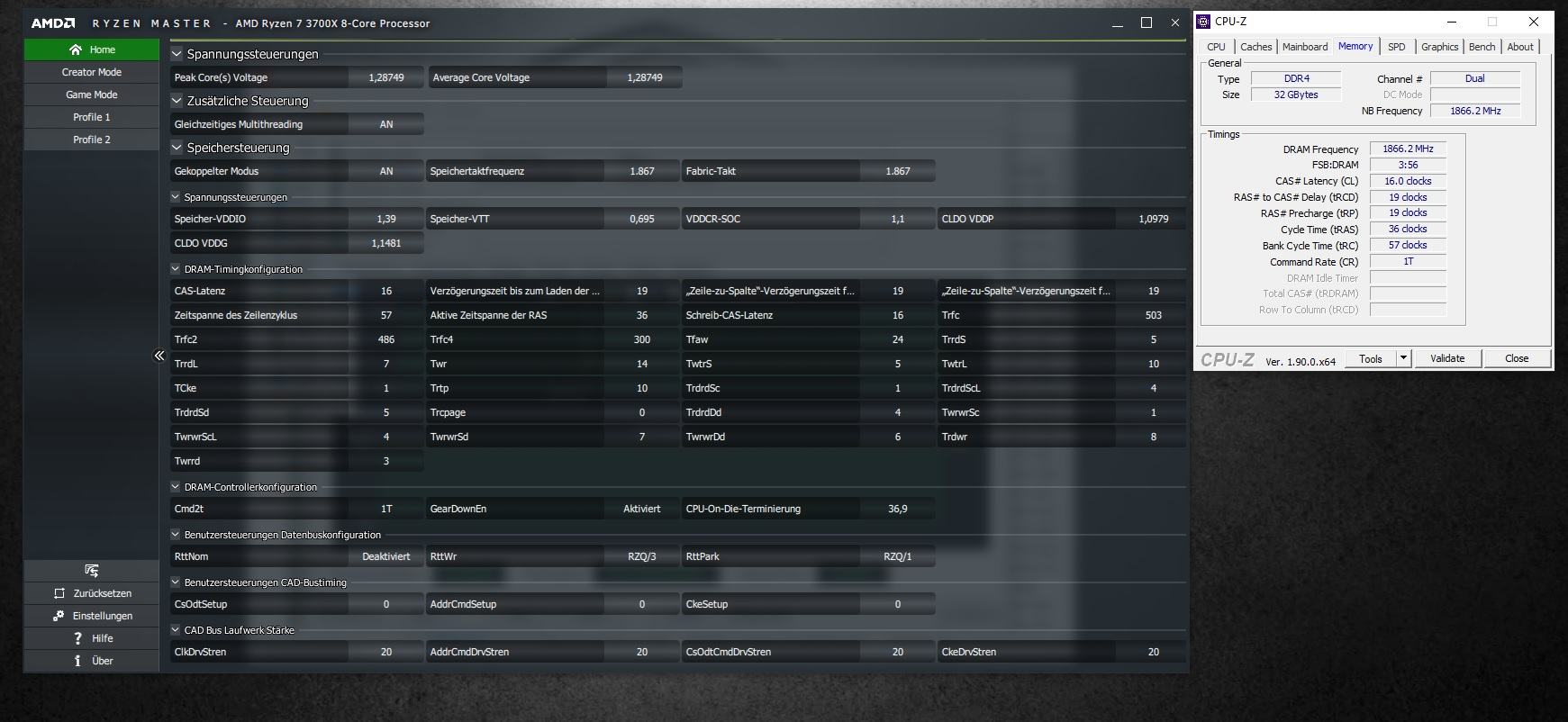This screenshot has height=722, width=1568.
Task: Click Peak Core(s) Voltage value 1,28749
Action: [x=386, y=77]
